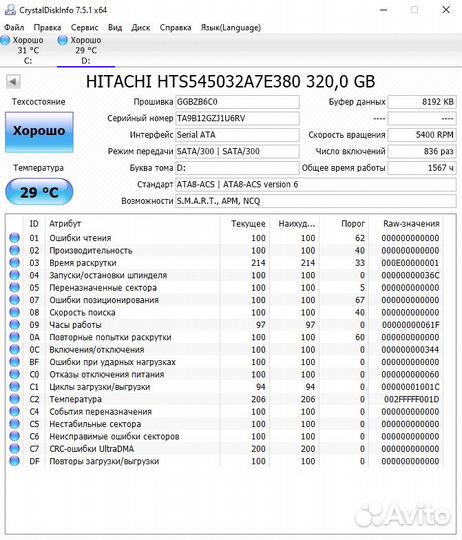Click status dot for Отказы отключения питания
This screenshot has height=540, width=462.
pos(14,374)
